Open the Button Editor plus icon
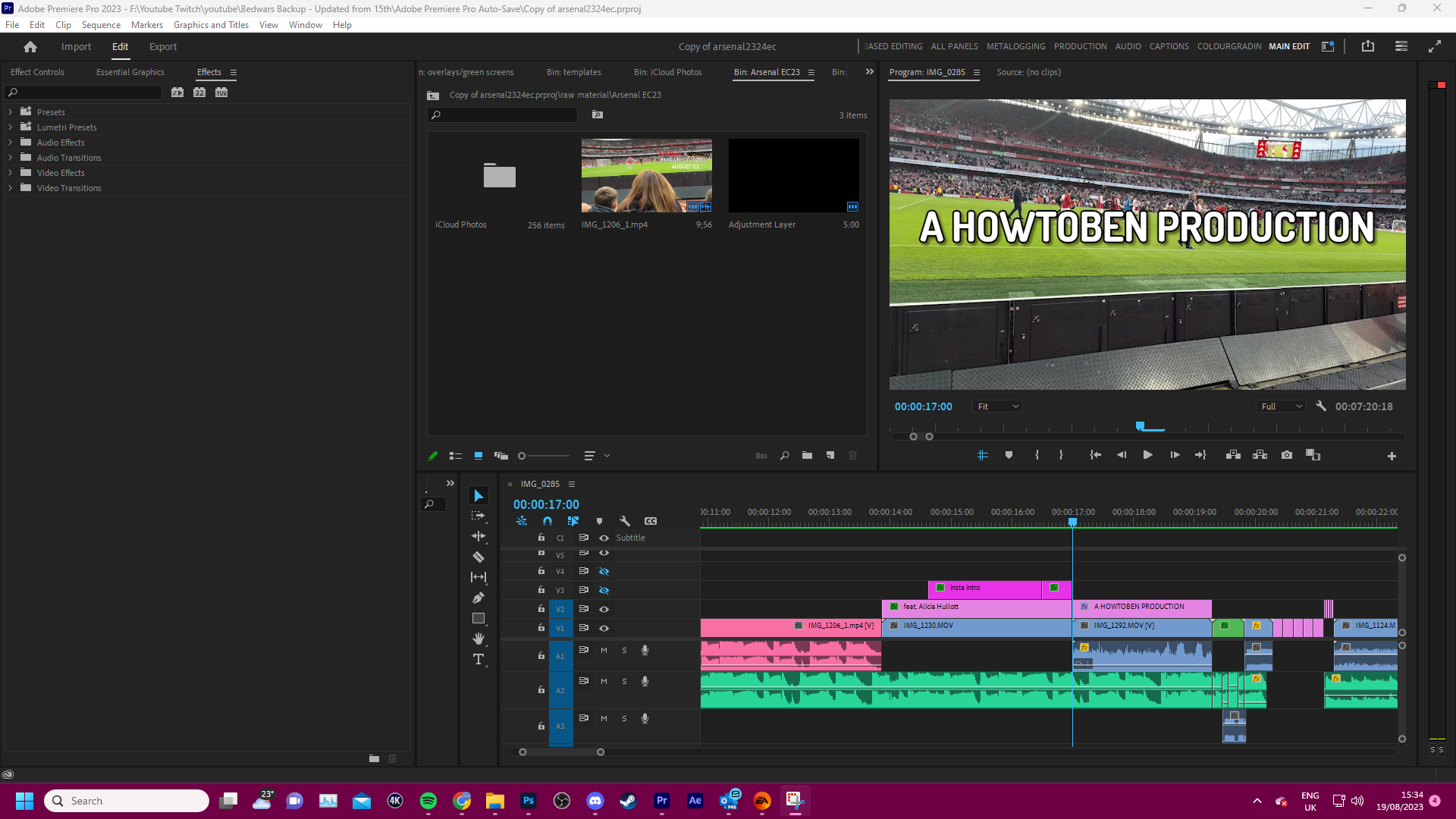The height and width of the screenshot is (819, 1456). [1392, 456]
